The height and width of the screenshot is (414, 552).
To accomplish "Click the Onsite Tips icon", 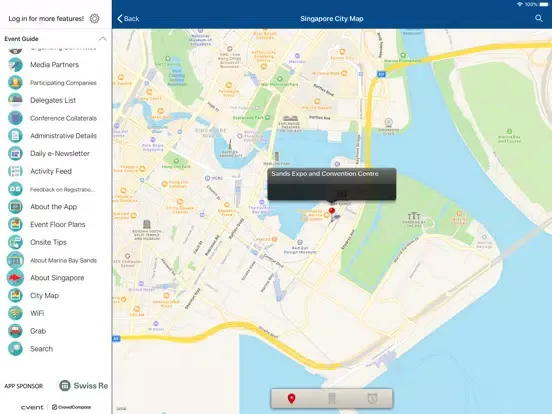I will point(15,242).
